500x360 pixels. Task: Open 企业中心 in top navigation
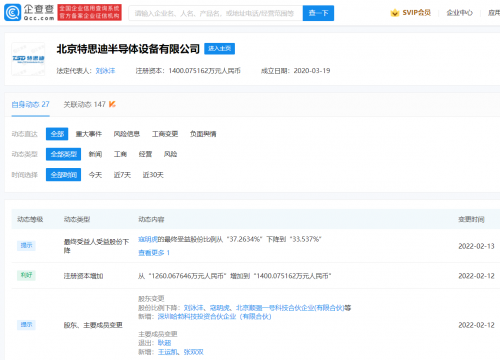coord(459,13)
